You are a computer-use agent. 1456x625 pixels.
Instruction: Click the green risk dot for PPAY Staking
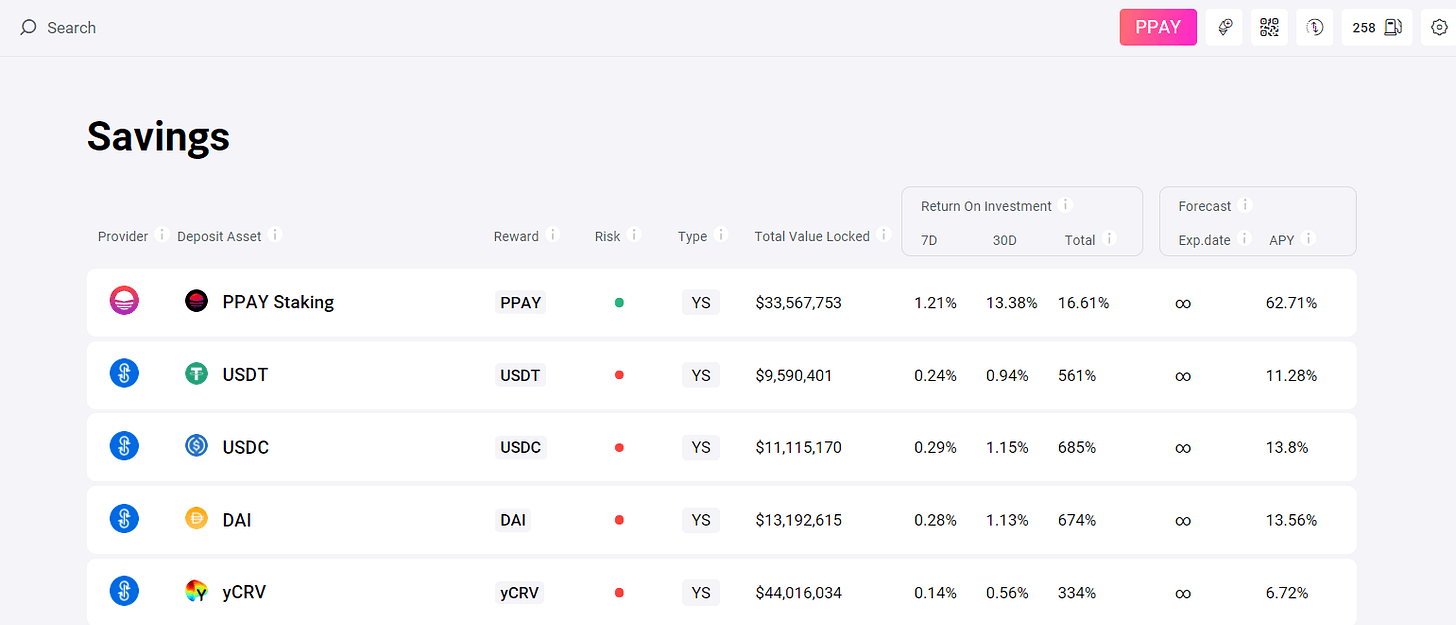619,302
